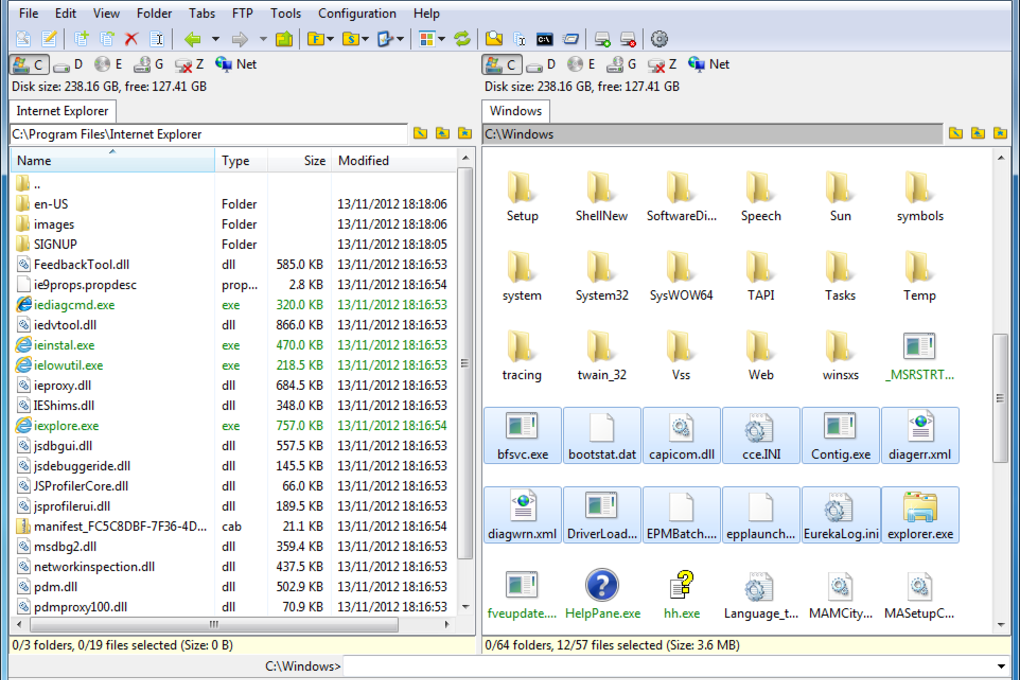Sort the left panel by Size column
Image resolution: width=1020 pixels, height=680 pixels.
pyautogui.click(x=299, y=160)
